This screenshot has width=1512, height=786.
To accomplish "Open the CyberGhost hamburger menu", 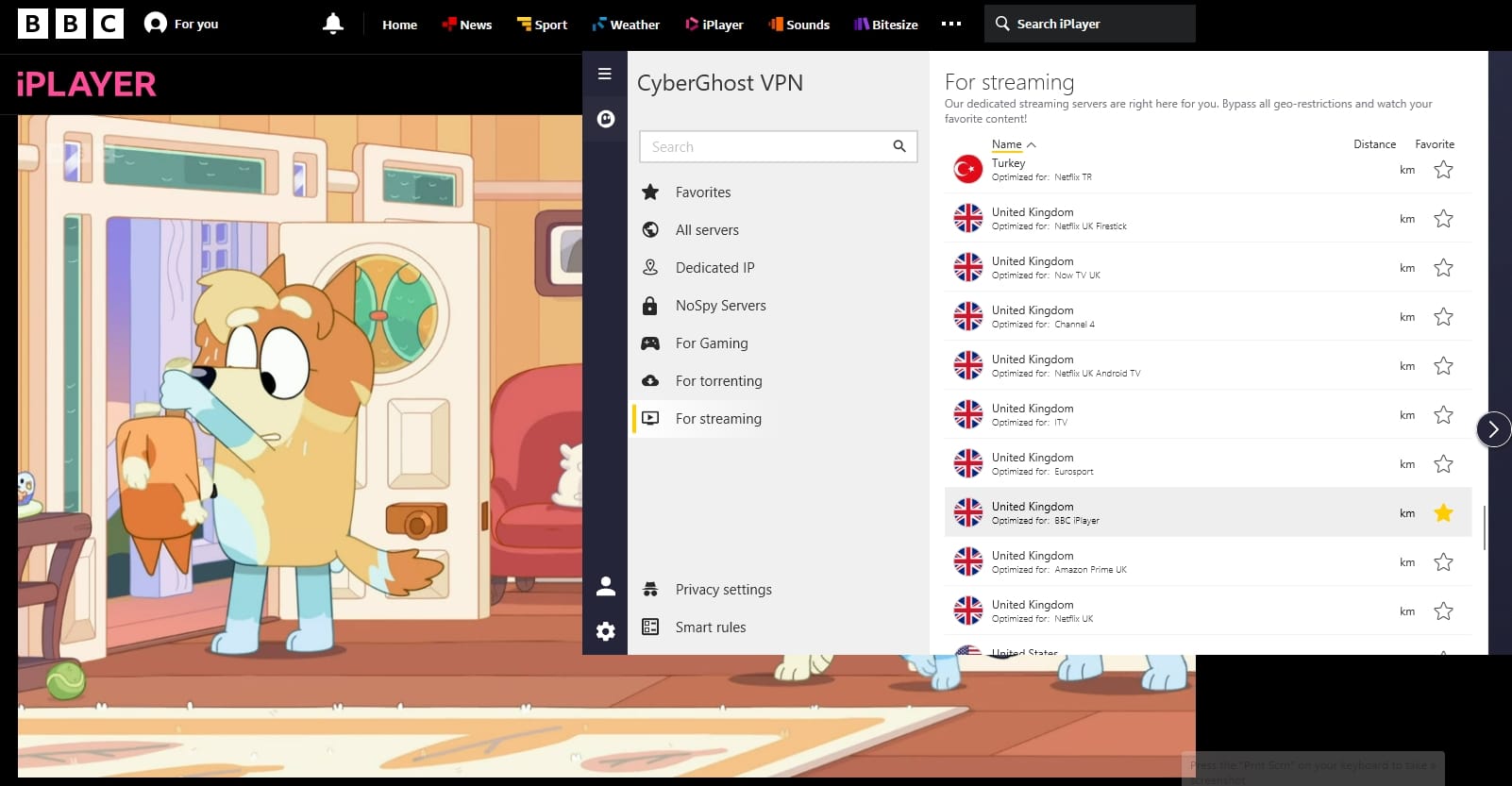I will click(x=605, y=74).
